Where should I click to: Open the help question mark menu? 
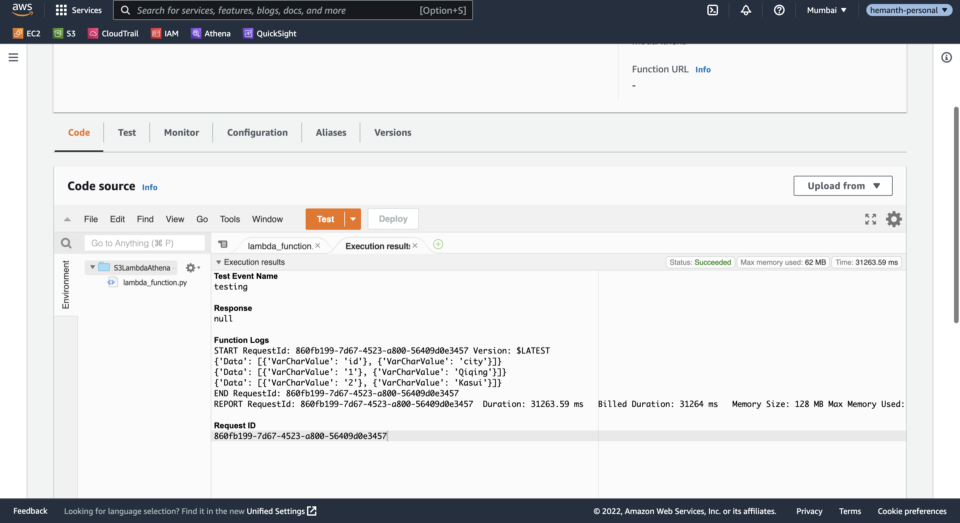(x=779, y=10)
